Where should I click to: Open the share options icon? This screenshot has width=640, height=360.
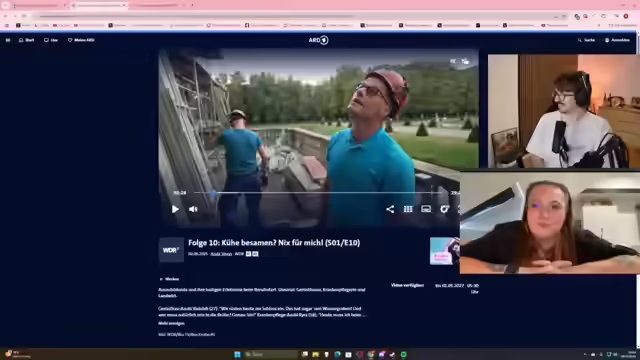(390, 209)
